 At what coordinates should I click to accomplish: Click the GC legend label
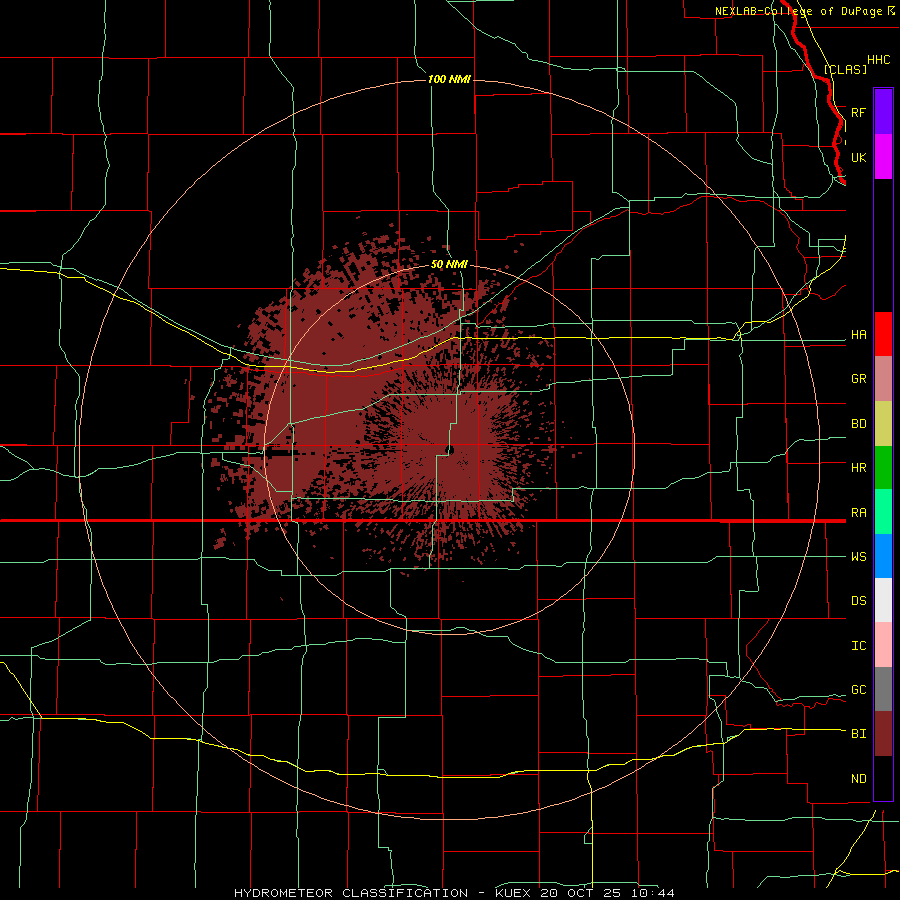tap(858, 690)
